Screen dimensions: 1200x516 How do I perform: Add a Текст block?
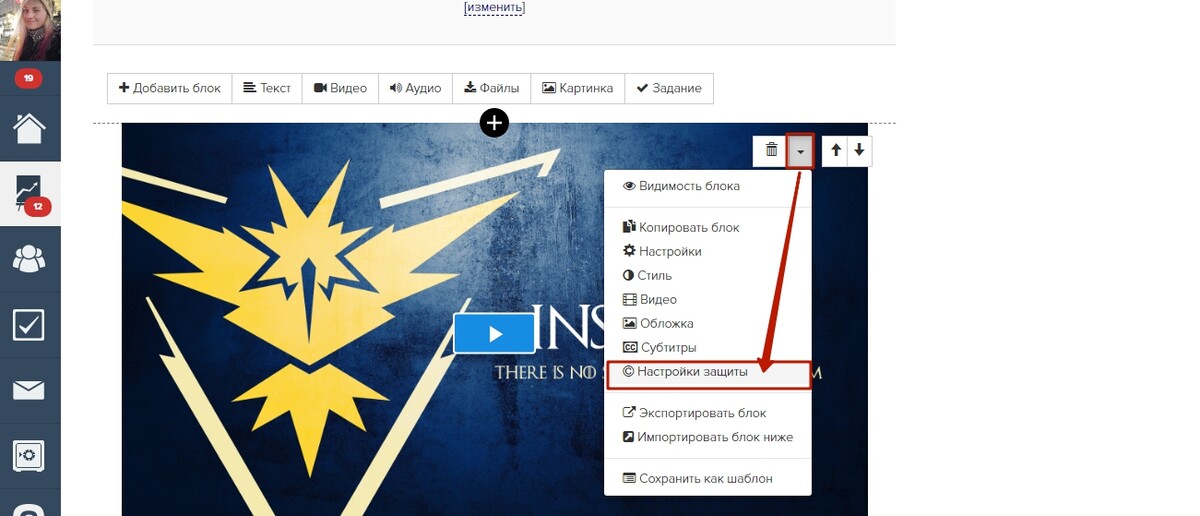(x=267, y=88)
